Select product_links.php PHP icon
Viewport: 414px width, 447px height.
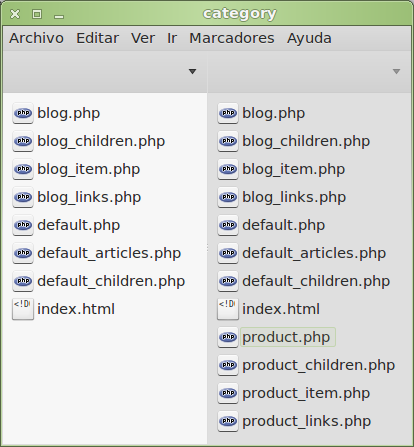(228, 421)
